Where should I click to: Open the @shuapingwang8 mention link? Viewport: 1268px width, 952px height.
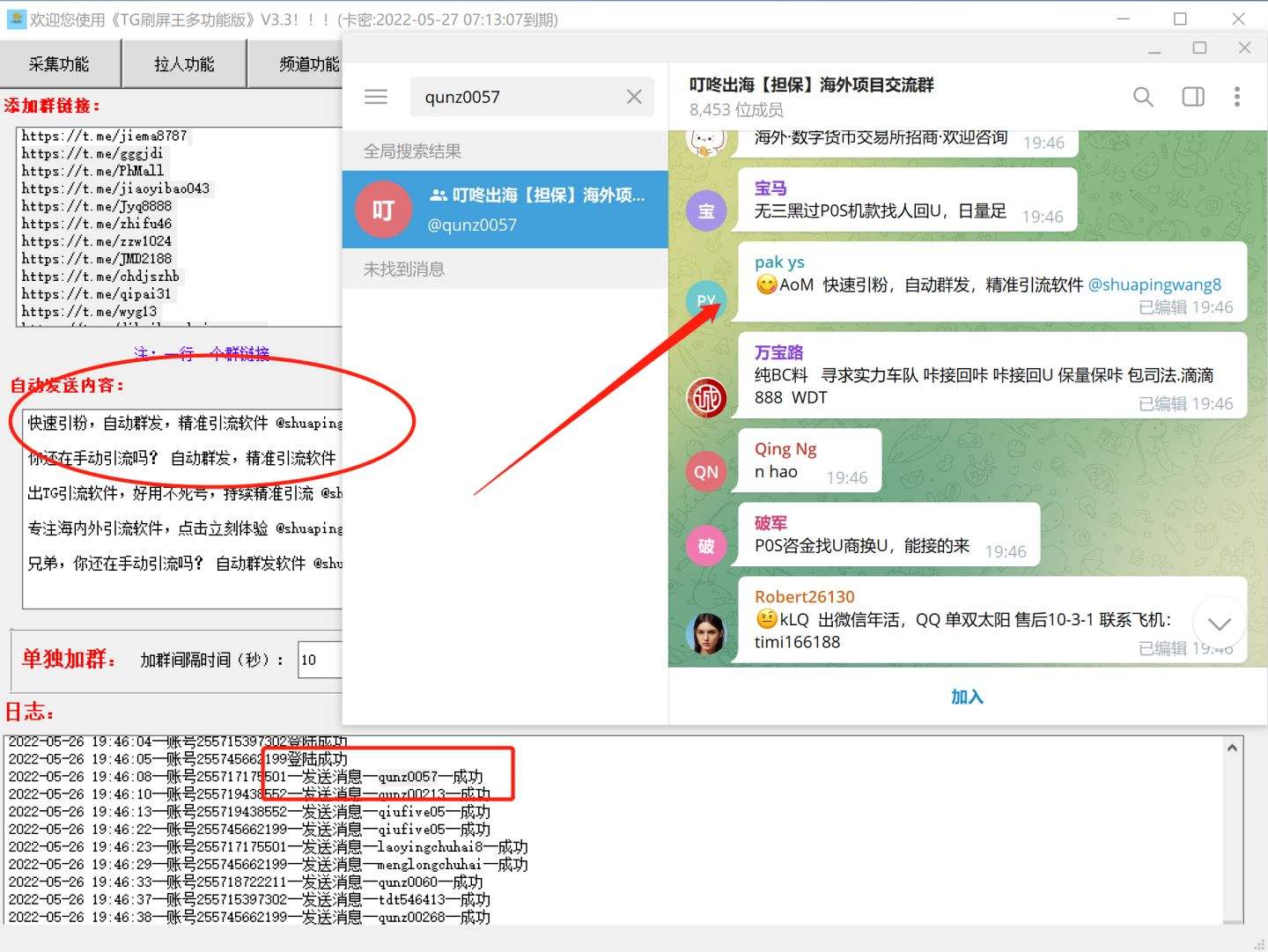click(x=1154, y=284)
